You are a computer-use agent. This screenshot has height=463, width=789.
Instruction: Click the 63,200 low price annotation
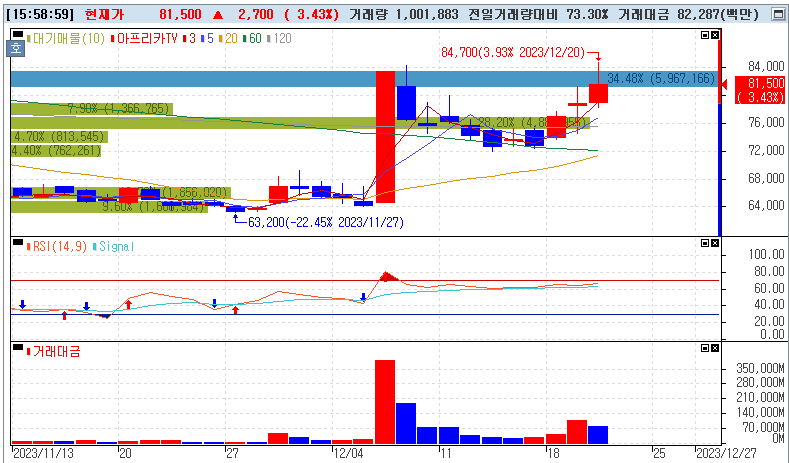point(326,222)
